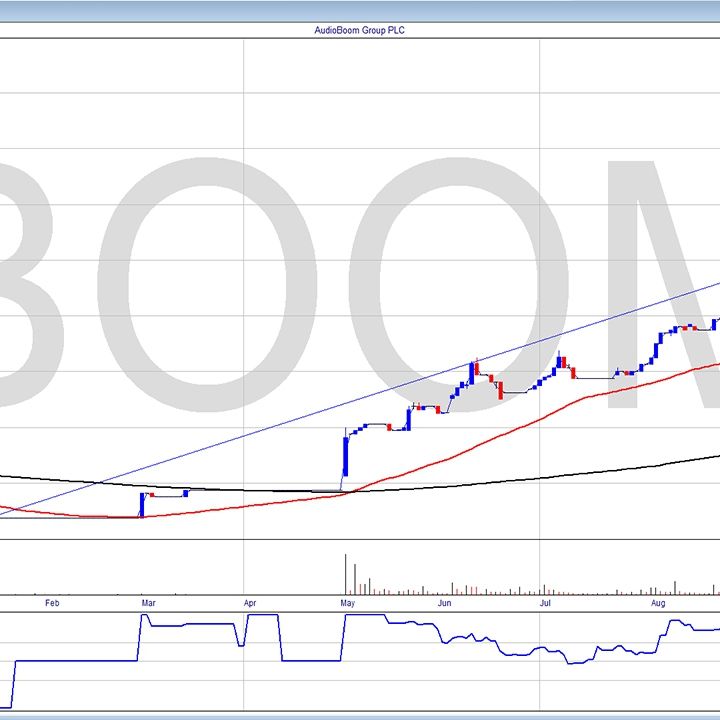Select the Mar label on the time axis

click(148, 604)
